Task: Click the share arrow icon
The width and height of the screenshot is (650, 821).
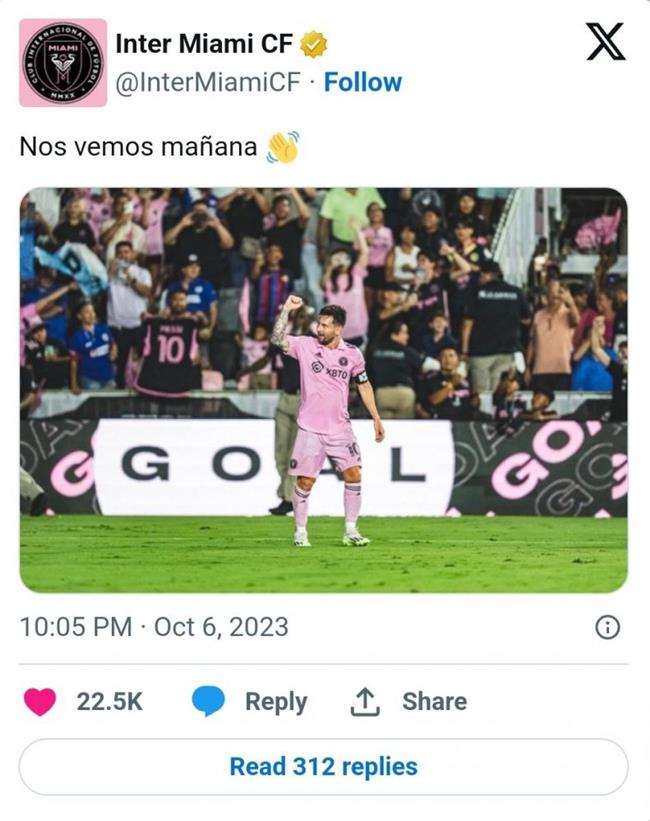Action: pyautogui.click(x=365, y=702)
